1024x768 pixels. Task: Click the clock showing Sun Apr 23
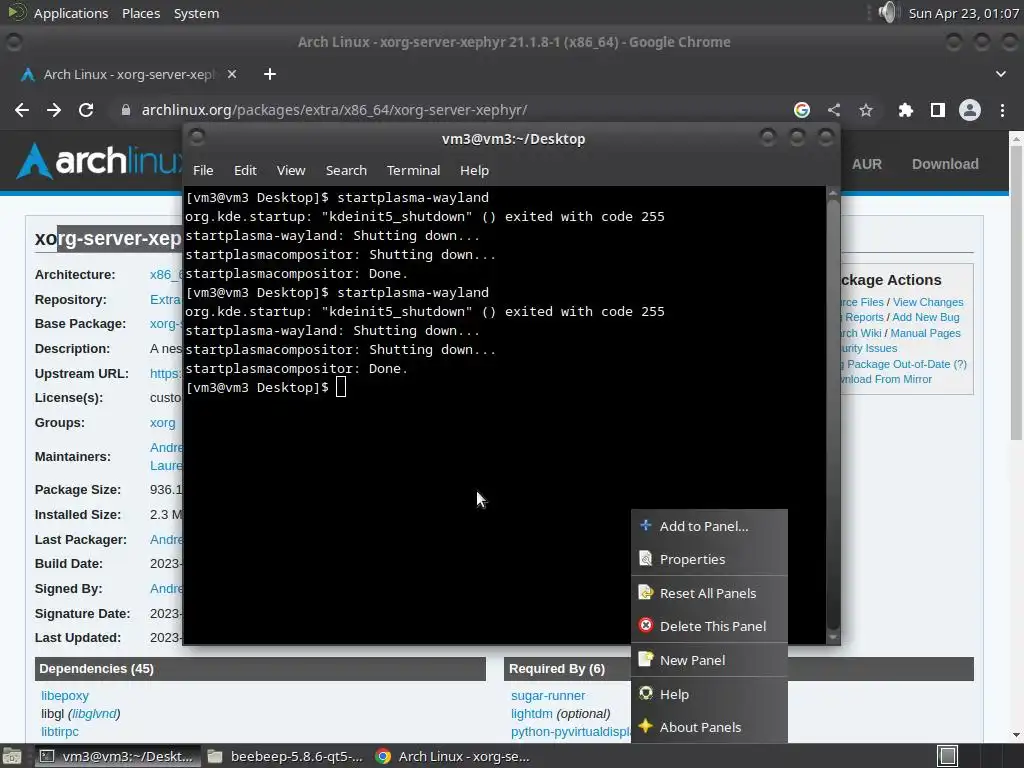pos(963,13)
